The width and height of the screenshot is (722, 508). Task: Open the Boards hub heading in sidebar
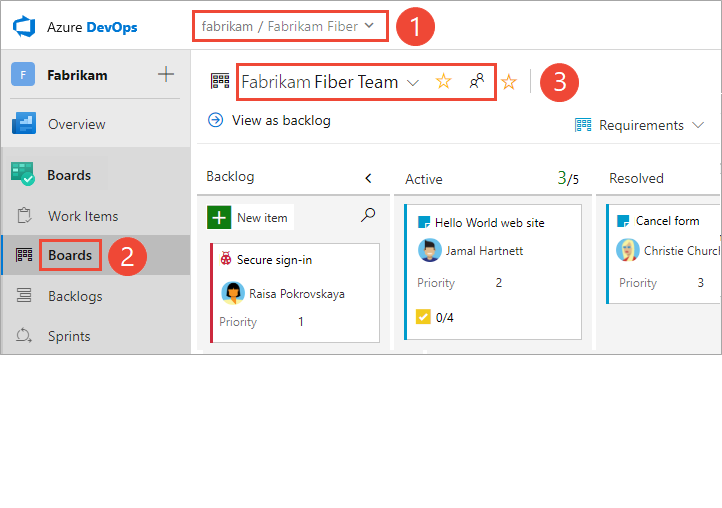click(x=69, y=175)
